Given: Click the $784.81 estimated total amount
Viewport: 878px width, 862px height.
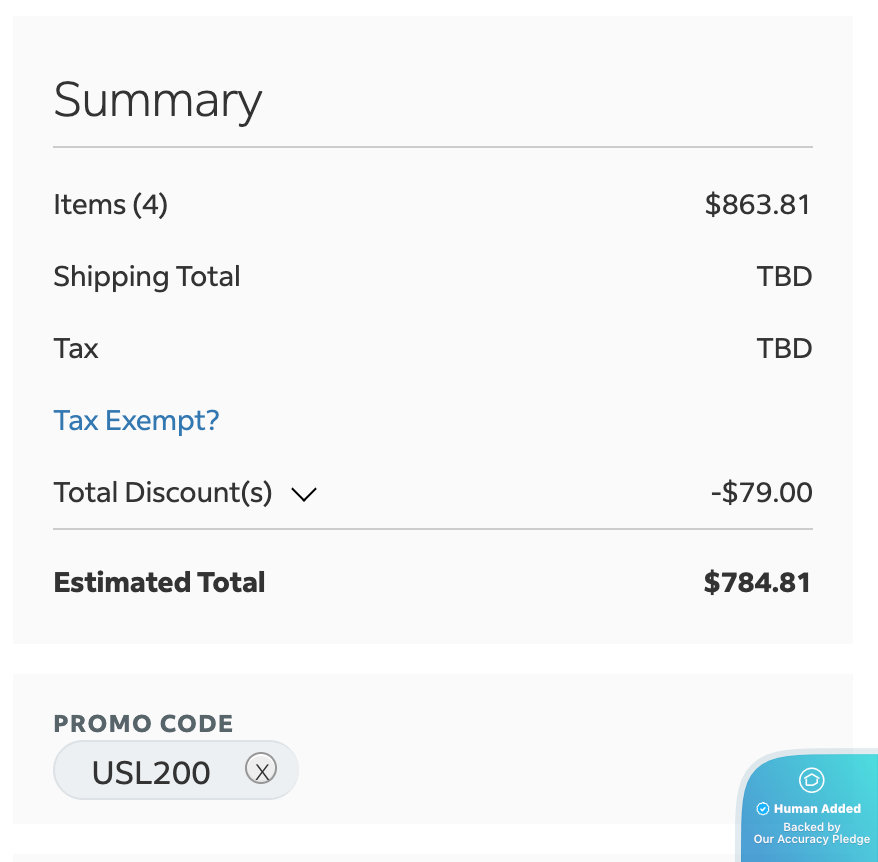Looking at the screenshot, I should [x=757, y=582].
